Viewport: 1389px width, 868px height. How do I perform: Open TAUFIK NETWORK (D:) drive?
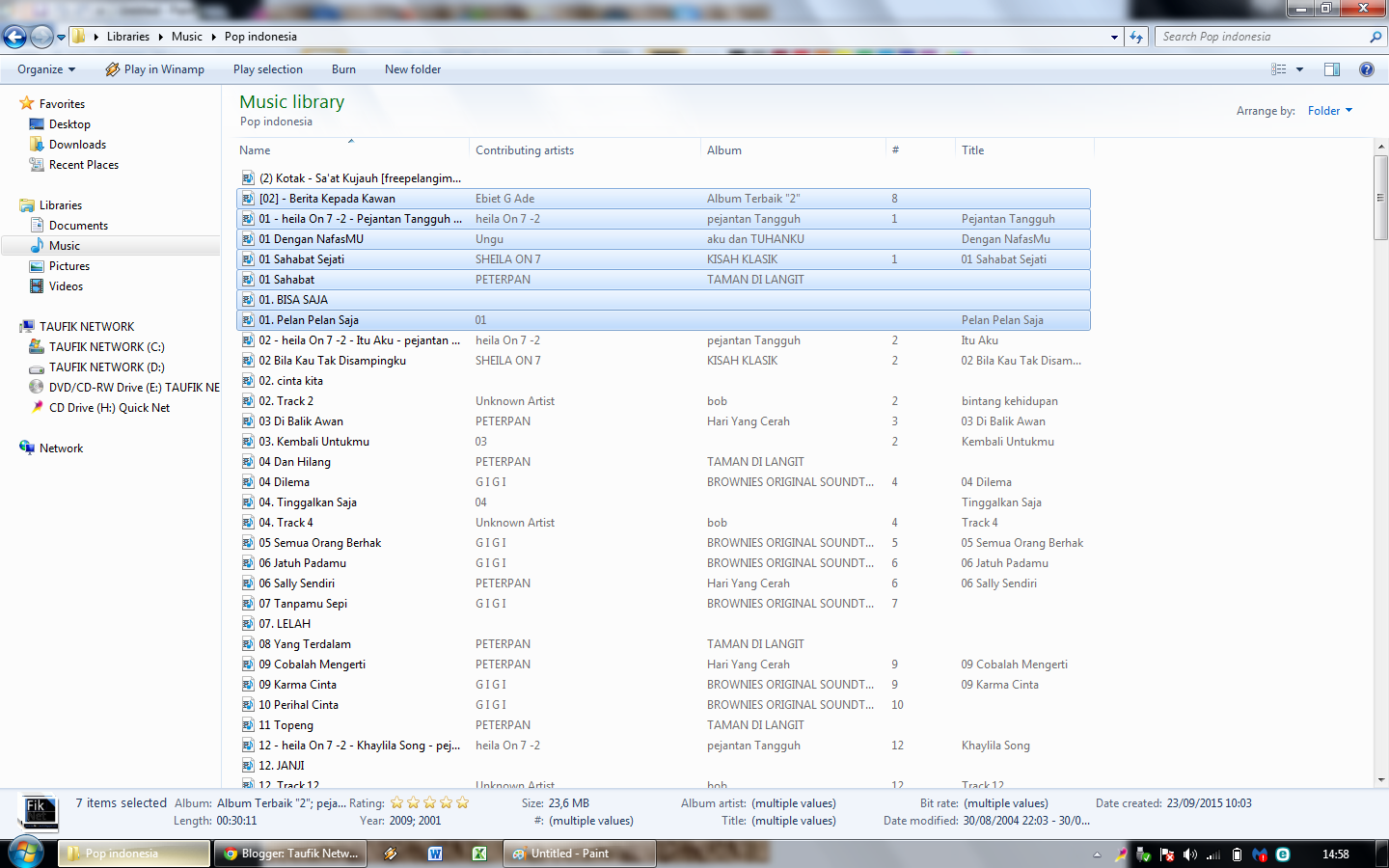106,367
